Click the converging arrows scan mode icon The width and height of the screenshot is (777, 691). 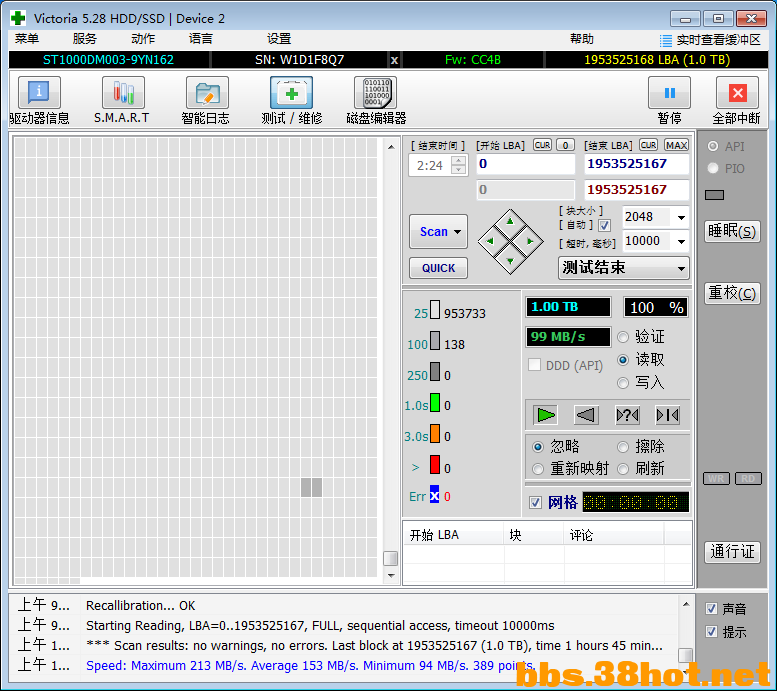[x=667, y=415]
